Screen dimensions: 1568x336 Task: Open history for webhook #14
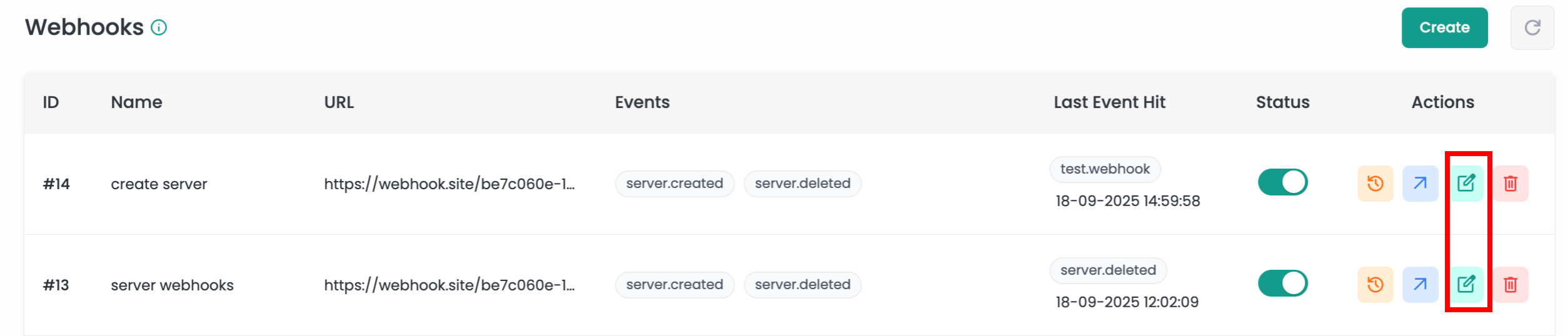point(1375,184)
